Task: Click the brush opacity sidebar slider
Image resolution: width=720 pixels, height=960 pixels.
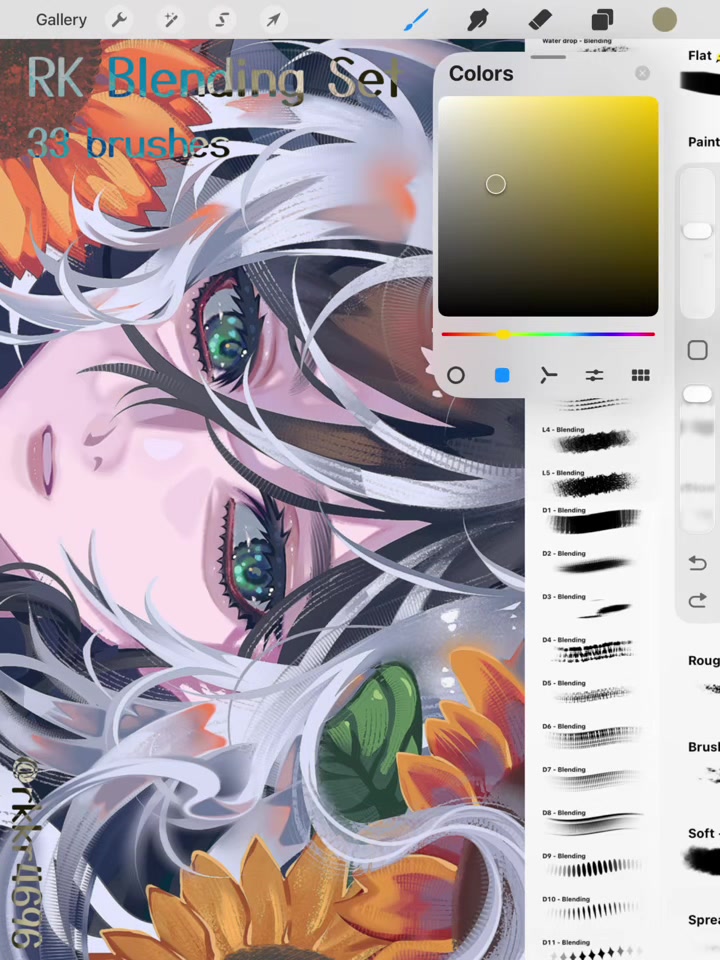Action: coord(697,457)
